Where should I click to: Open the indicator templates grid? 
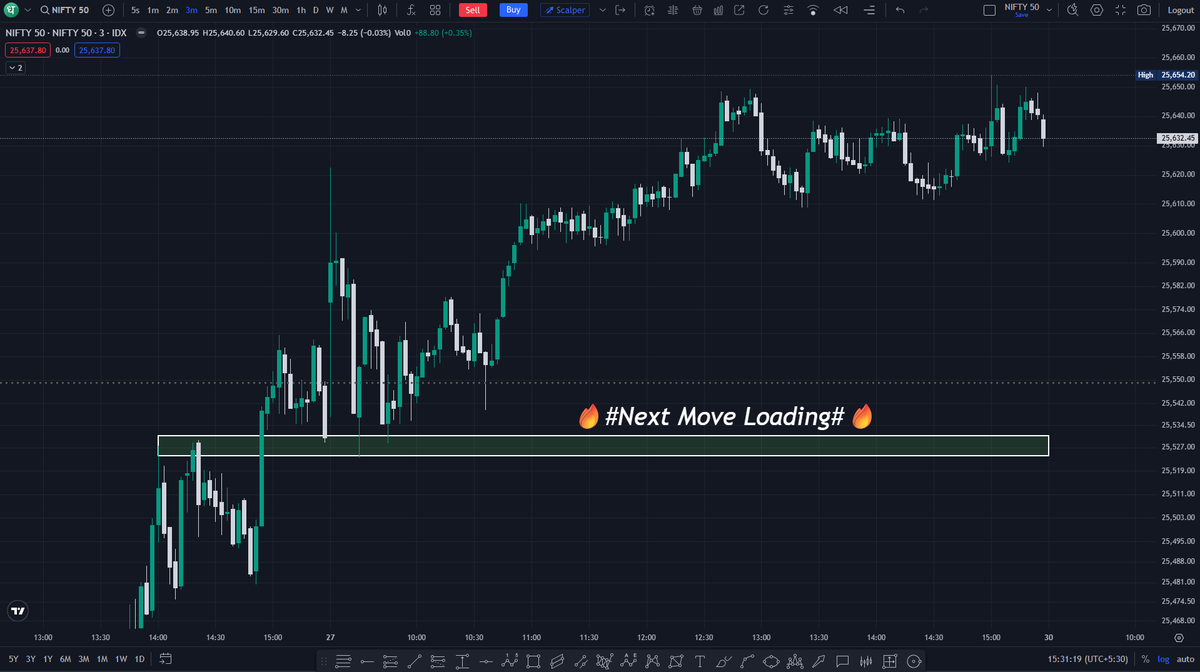pyautogui.click(x=435, y=10)
